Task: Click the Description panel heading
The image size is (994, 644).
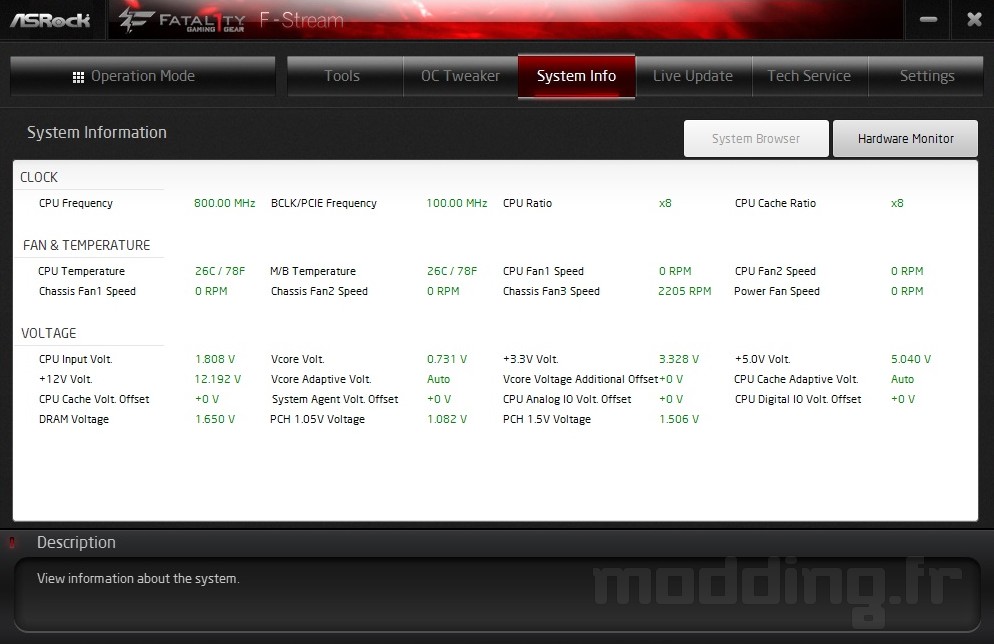Action: [76, 543]
